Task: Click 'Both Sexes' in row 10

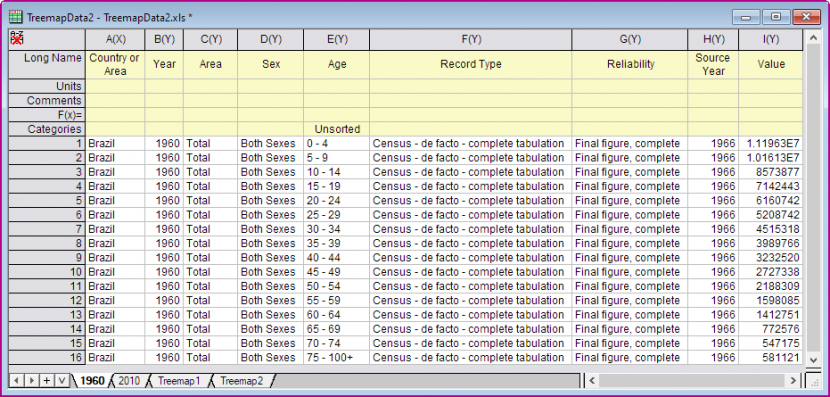Action: [270, 272]
